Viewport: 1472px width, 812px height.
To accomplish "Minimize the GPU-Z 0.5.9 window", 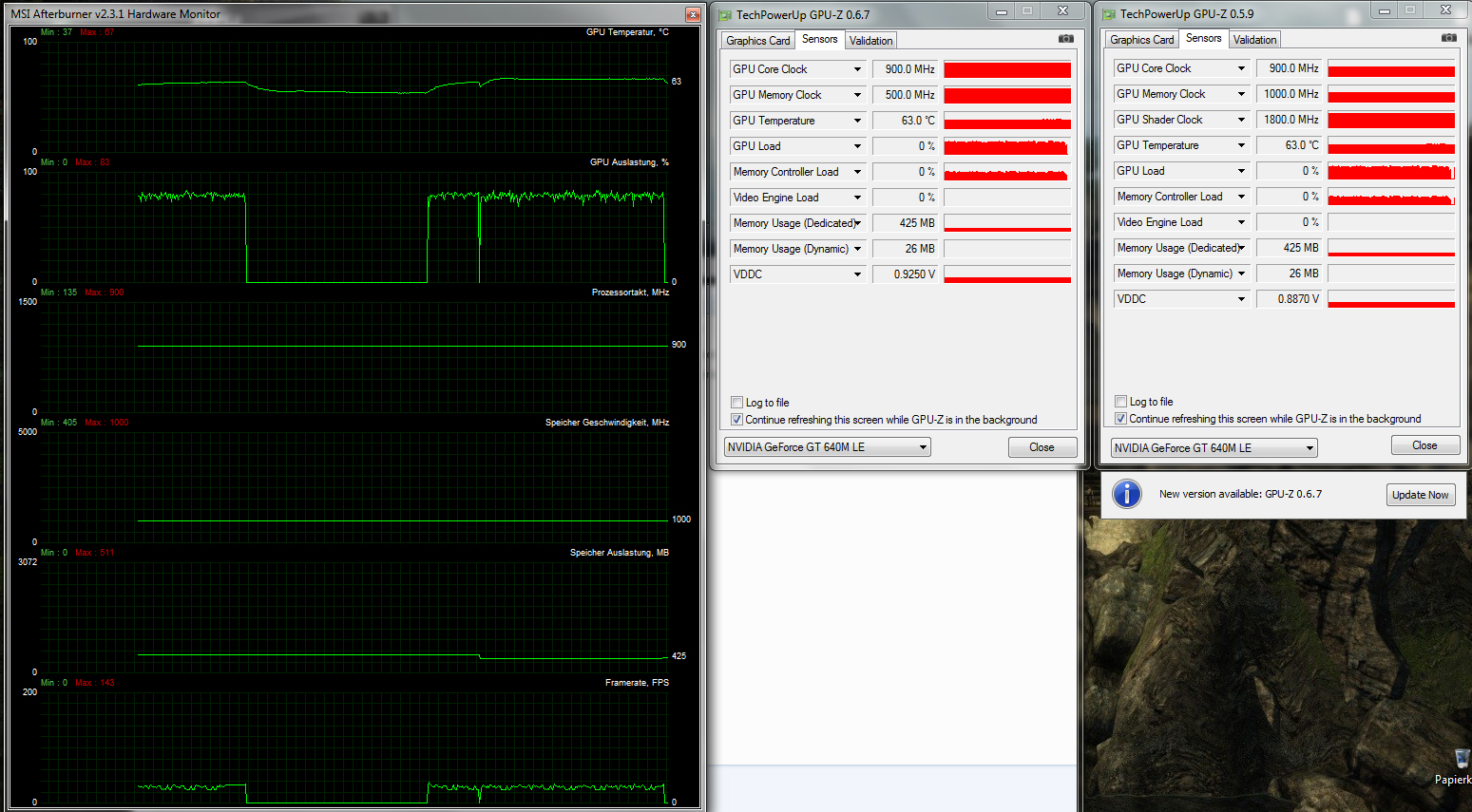I will 1385,10.
